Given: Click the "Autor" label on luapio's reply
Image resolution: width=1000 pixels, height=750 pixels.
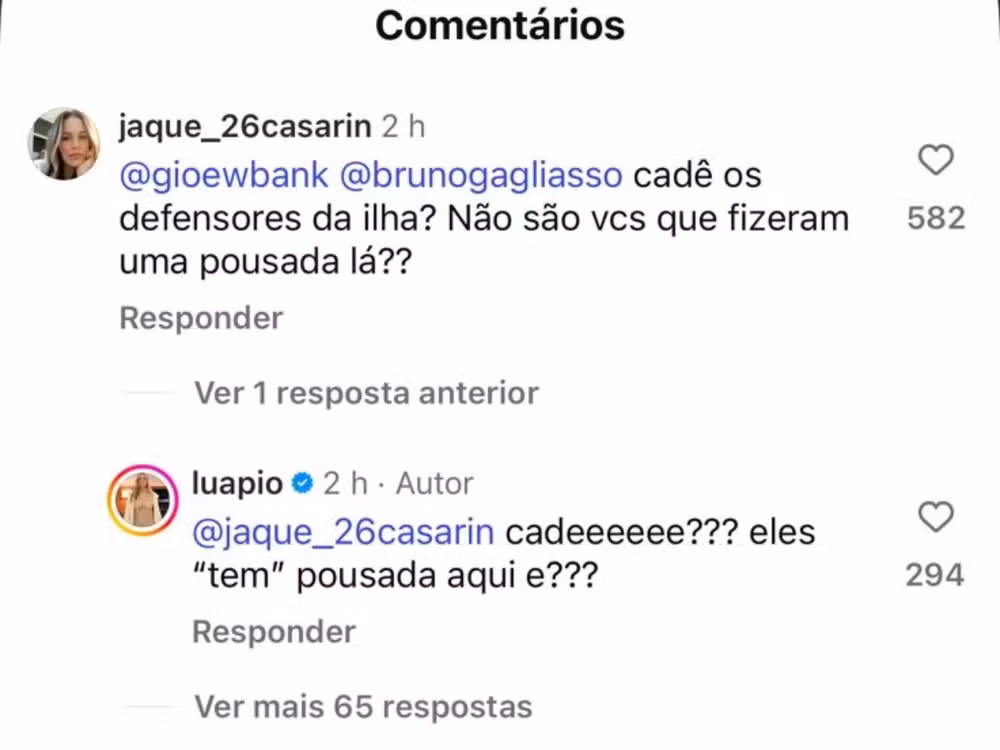Looking at the screenshot, I should 435,484.
